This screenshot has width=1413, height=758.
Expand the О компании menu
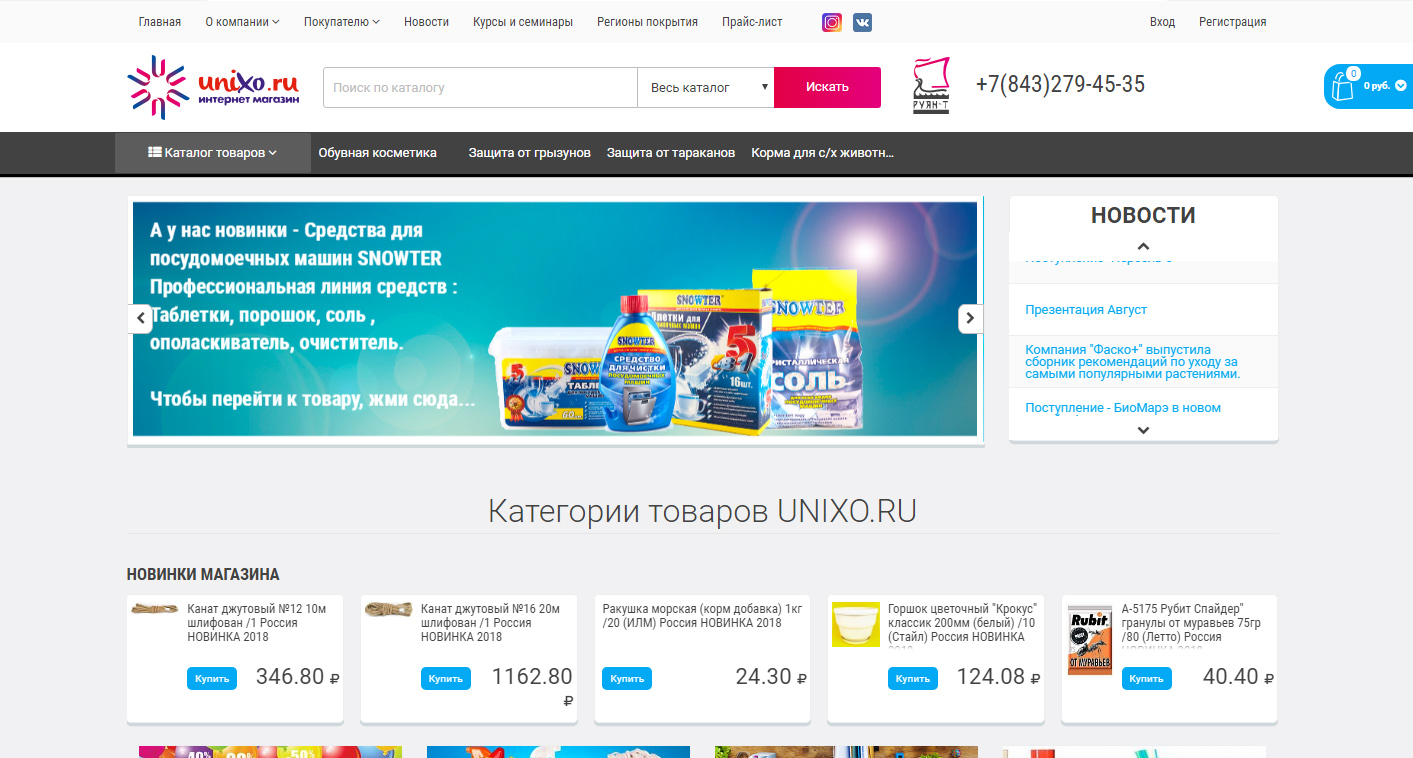coord(242,22)
